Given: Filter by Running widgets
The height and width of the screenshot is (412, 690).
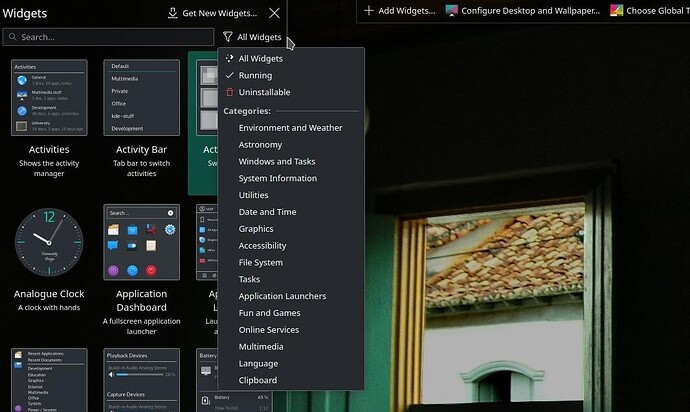Looking at the screenshot, I should click(290, 75).
